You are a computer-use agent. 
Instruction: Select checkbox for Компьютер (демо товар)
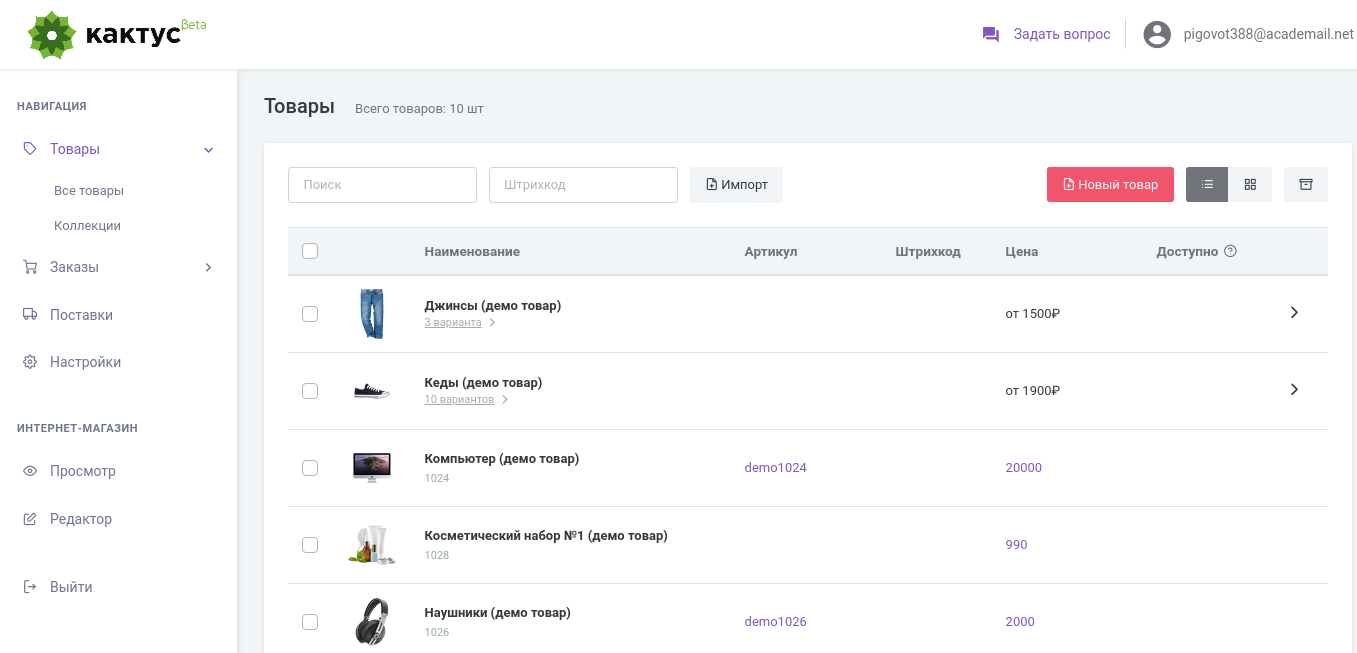(310, 468)
